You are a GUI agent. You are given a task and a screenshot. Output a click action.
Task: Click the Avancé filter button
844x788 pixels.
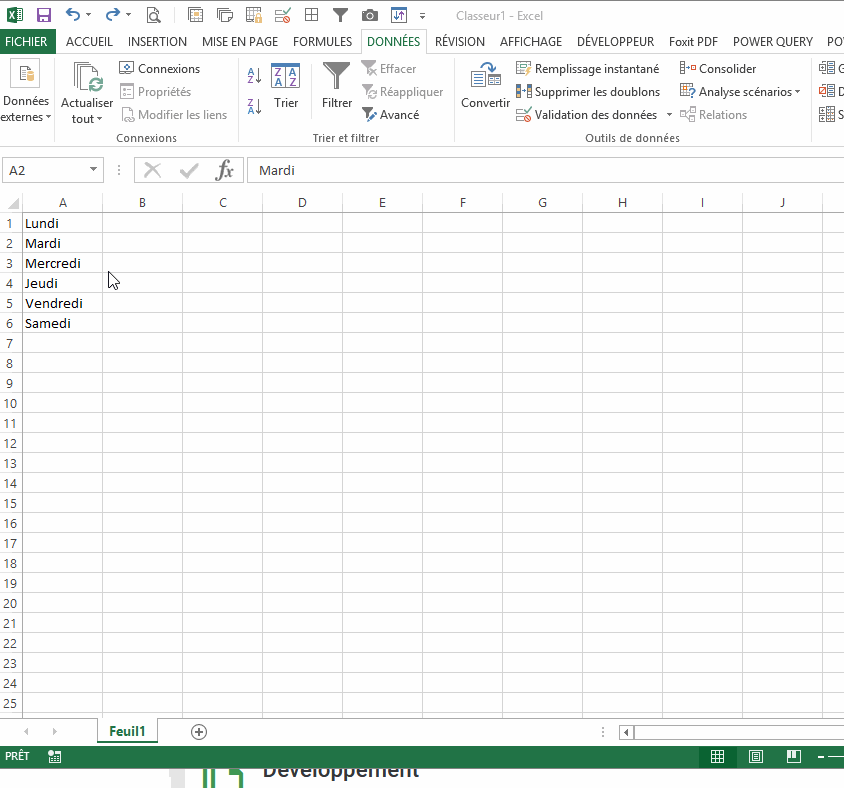click(x=391, y=115)
